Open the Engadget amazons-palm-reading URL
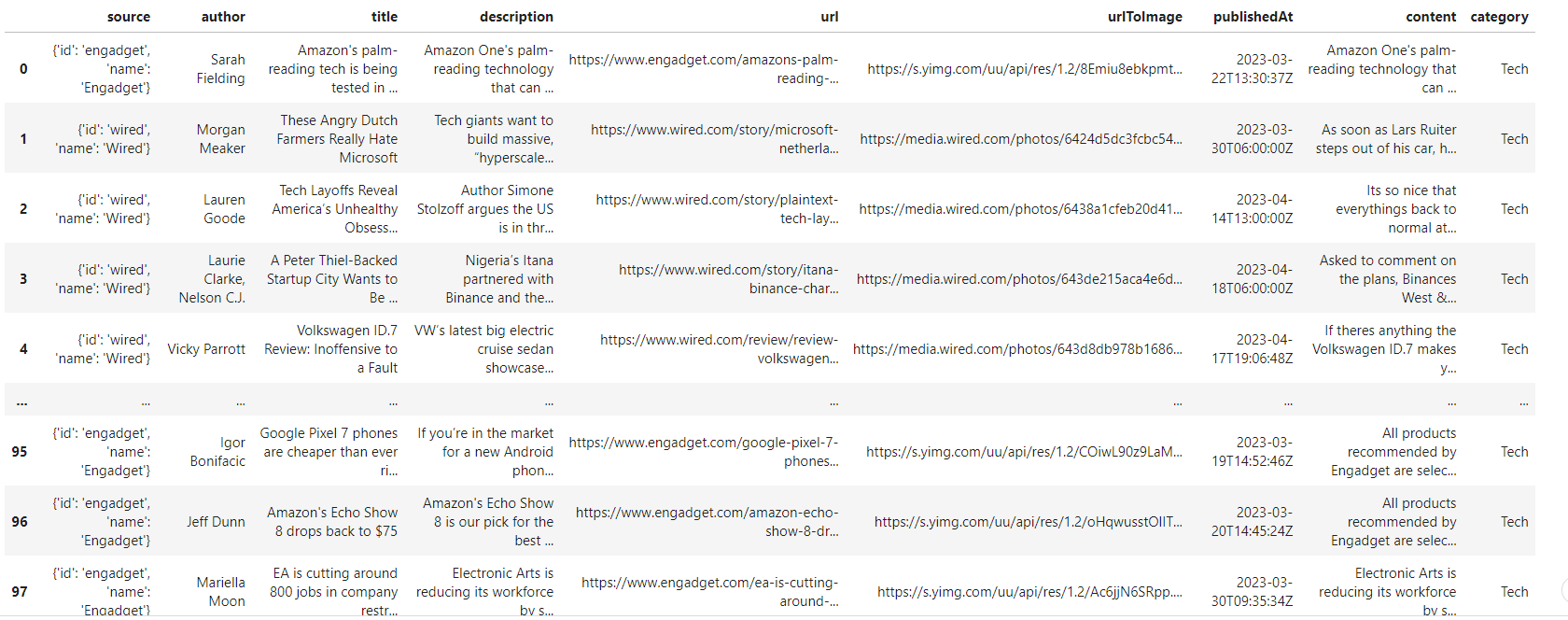This screenshot has width=1568, height=620. point(704,69)
